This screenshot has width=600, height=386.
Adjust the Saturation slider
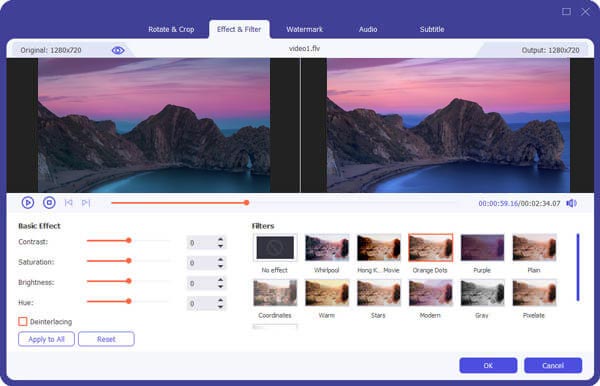pos(129,261)
